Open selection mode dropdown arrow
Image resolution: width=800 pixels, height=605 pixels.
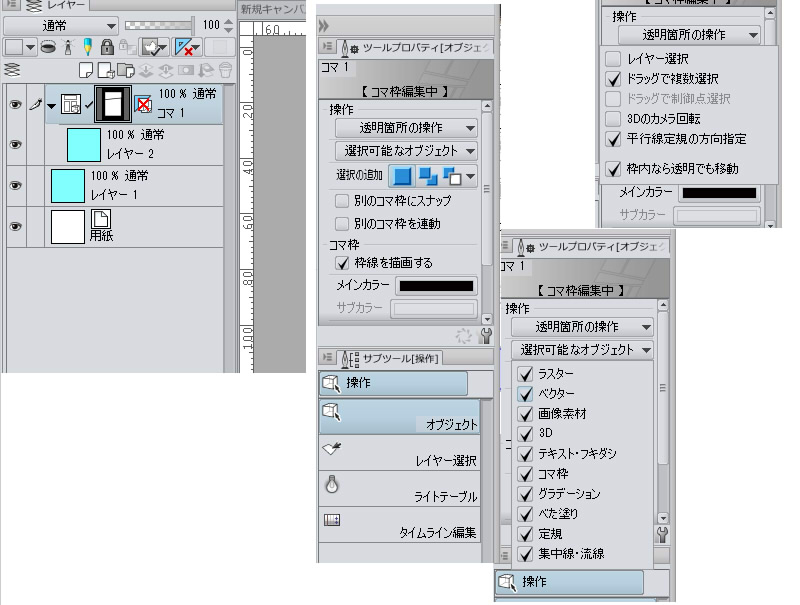tap(470, 177)
